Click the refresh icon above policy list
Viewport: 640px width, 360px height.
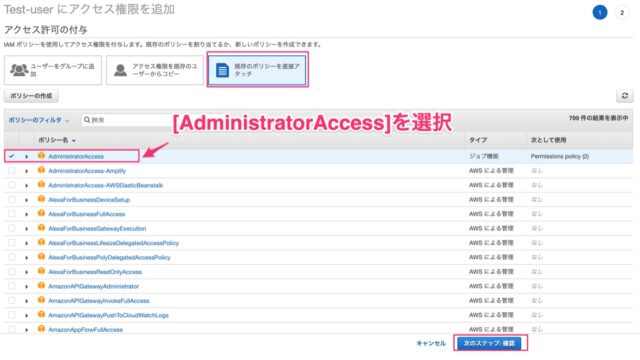(624, 96)
